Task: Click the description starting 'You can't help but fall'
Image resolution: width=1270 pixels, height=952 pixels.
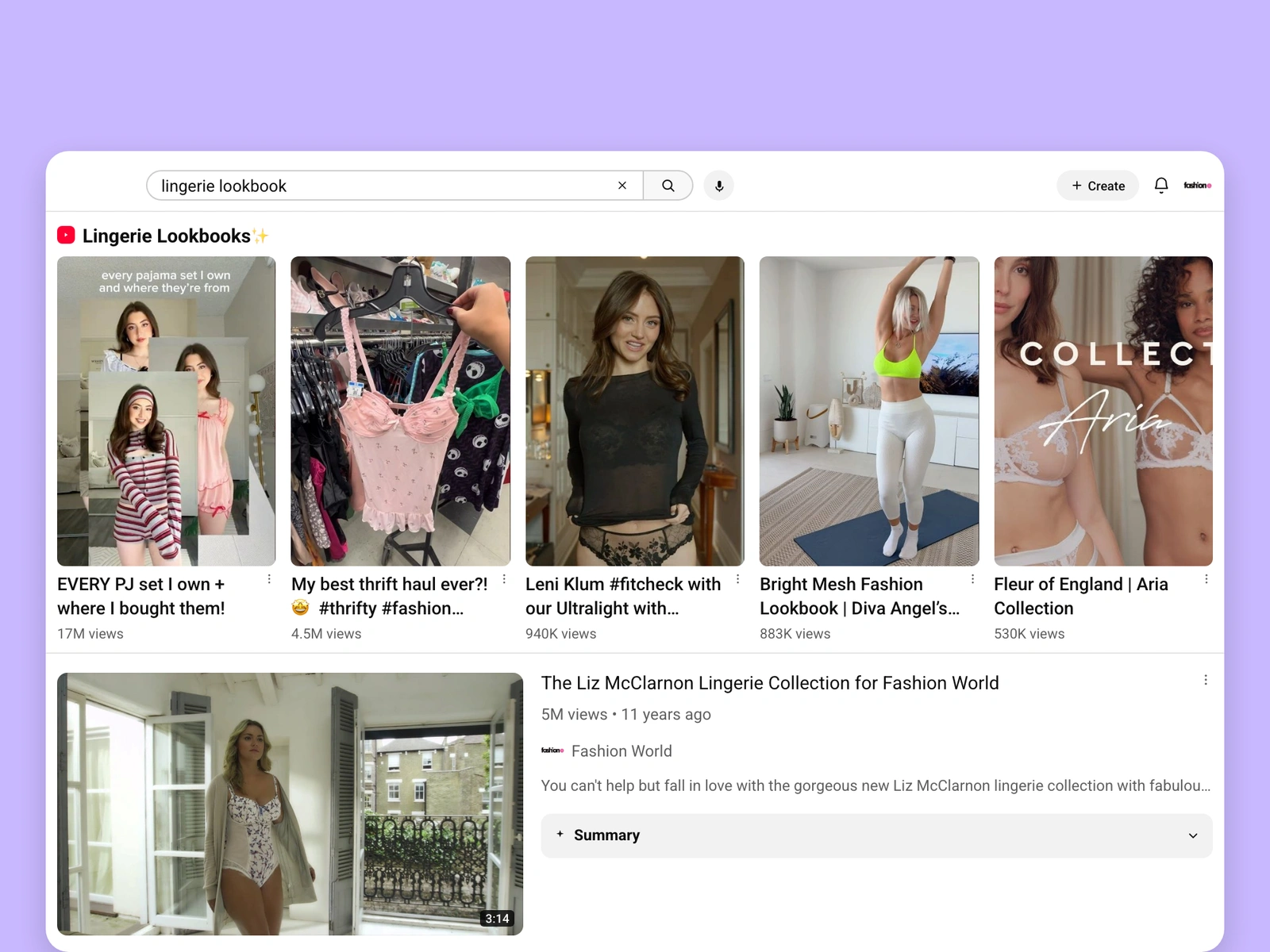Action: coord(876,786)
